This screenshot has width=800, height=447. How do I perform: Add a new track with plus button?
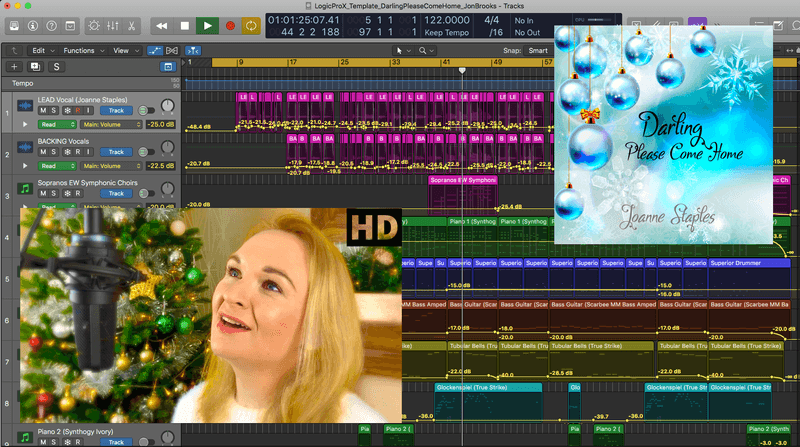coord(14,67)
